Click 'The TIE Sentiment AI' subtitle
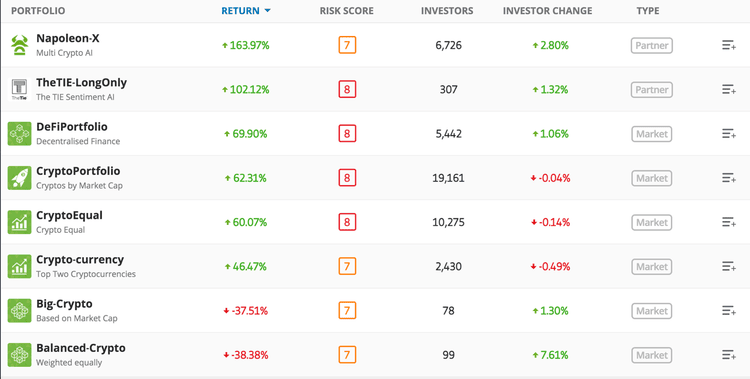The width and height of the screenshot is (750, 379). pyautogui.click(x=76, y=97)
